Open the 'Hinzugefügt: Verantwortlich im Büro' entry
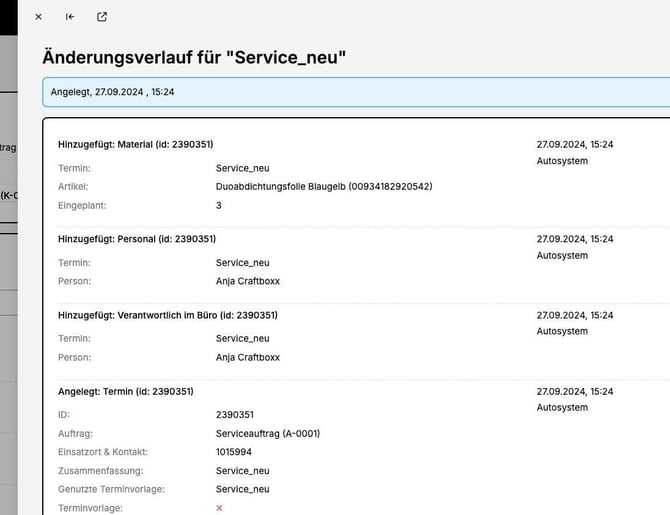This screenshot has width=670, height=515. pyautogui.click(x=167, y=315)
